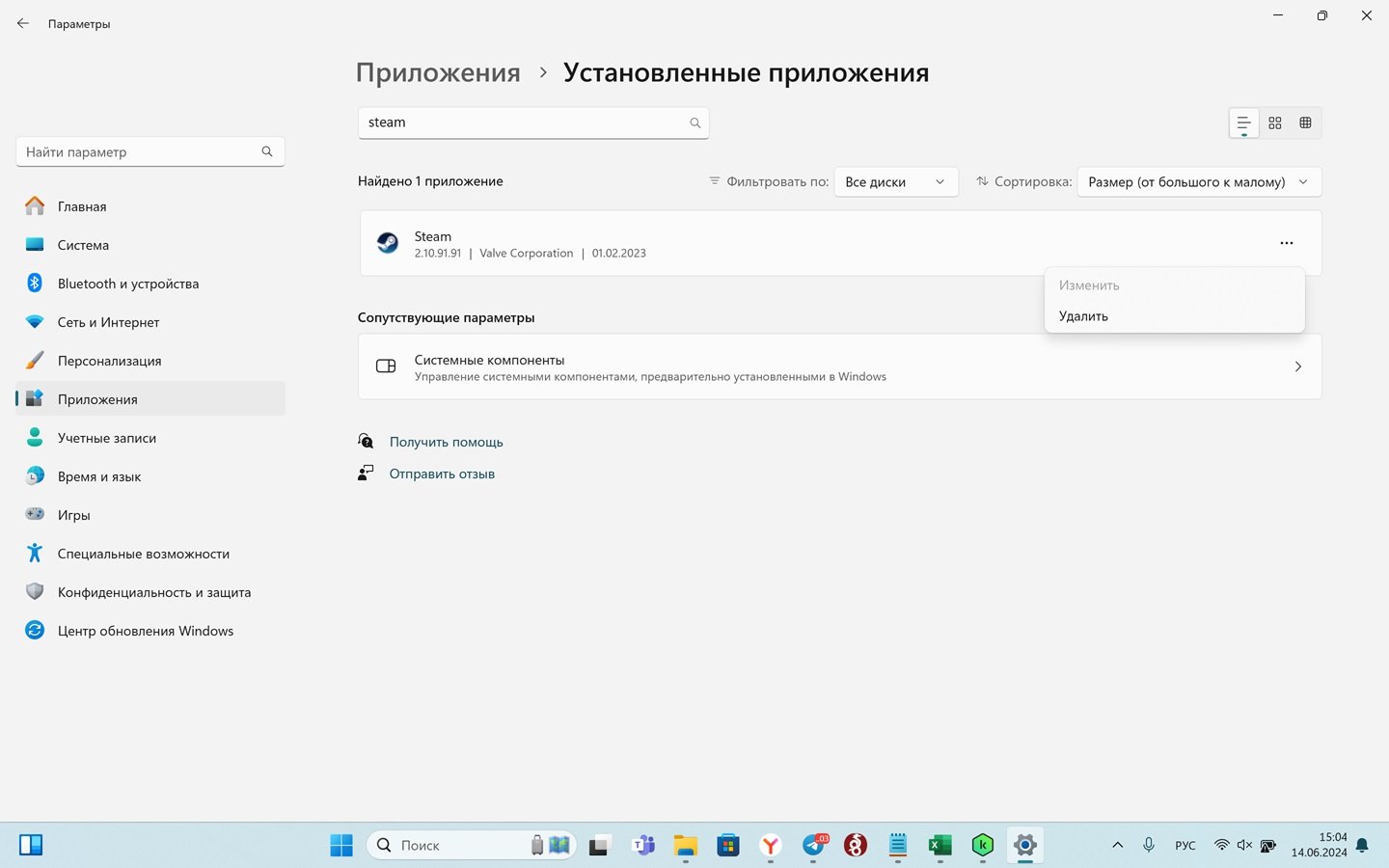Viewport: 1389px width, 868px height.
Task: Open Microsoft Teams from the taskbar
Action: (642, 846)
